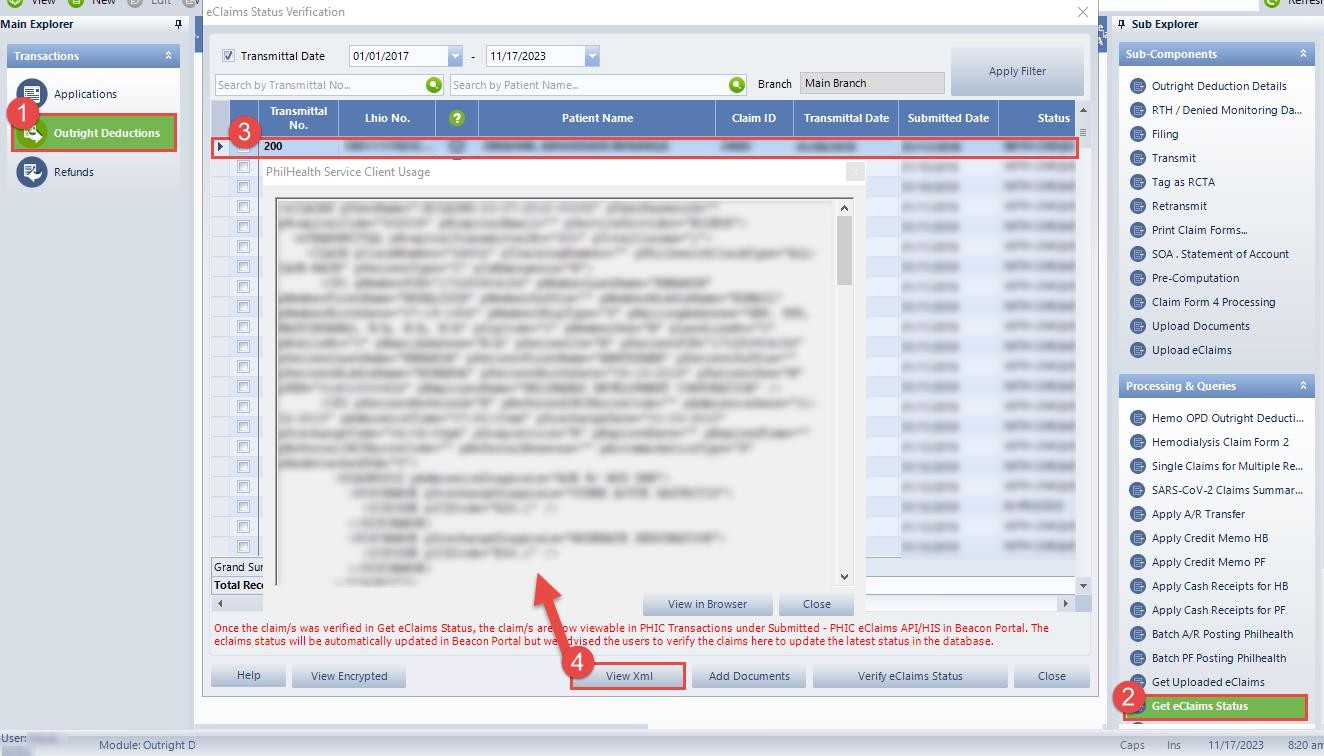Image resolution: width=1324 pixels, height=756 pixels.
Task: Select Get eClaims Status item
Action: coord(1199,706)
